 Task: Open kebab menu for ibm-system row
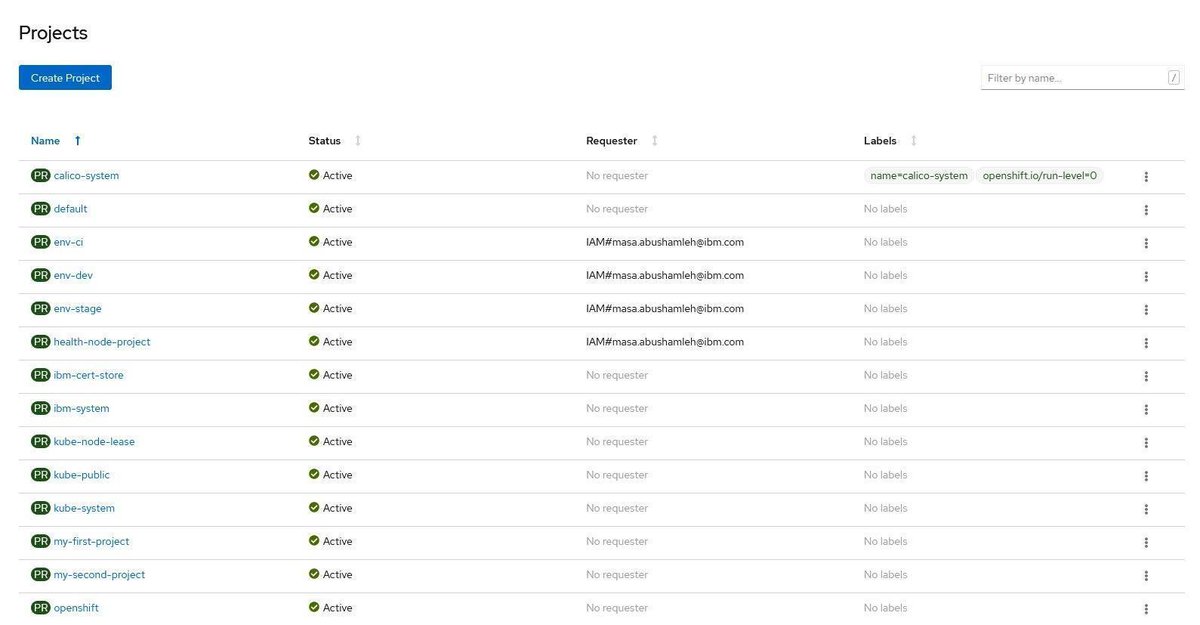pos(1146,409)
